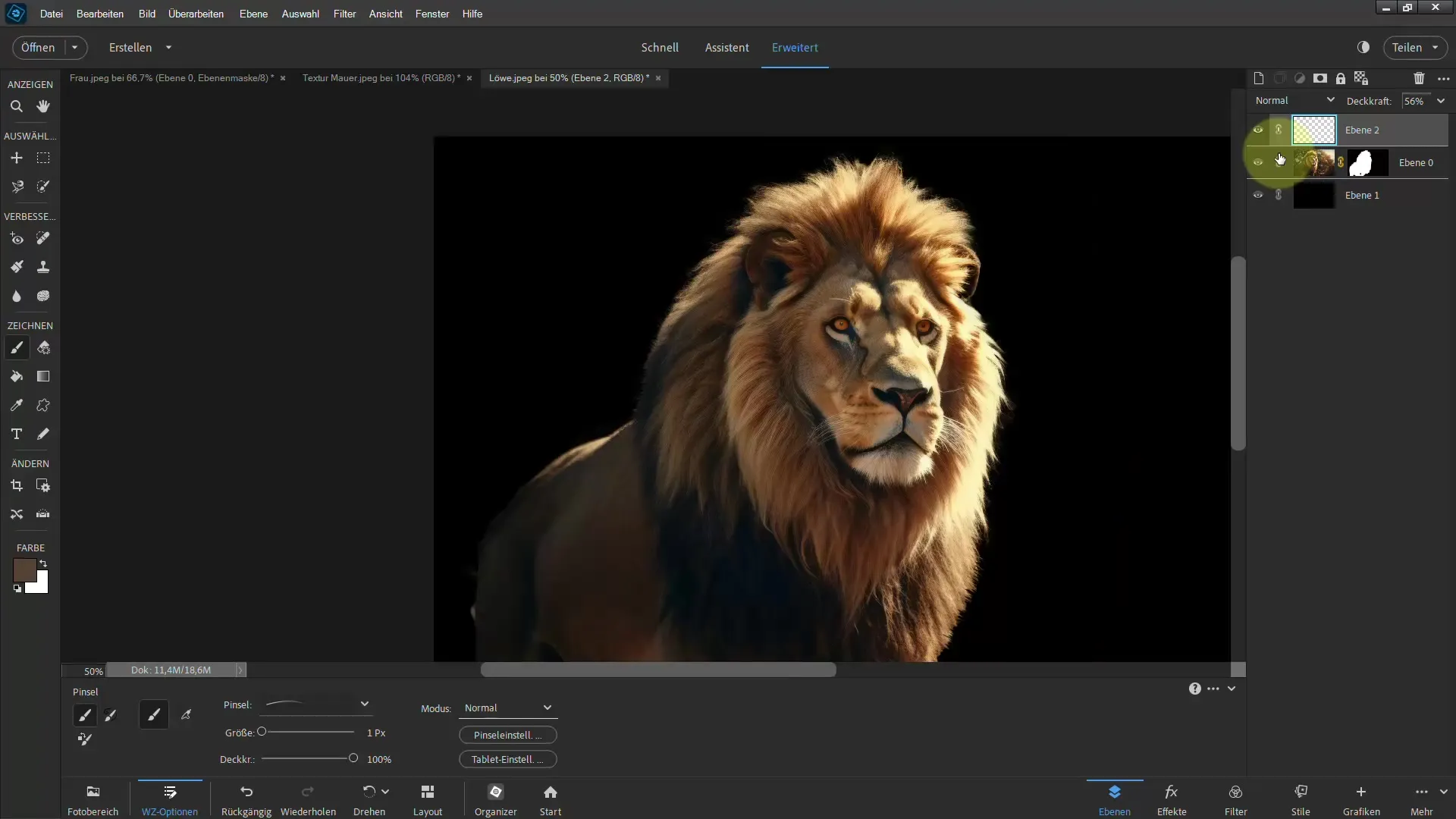Screen dimensions: 1456x819
Task: Select the Gradient tool
Action: tap(43, 377)
